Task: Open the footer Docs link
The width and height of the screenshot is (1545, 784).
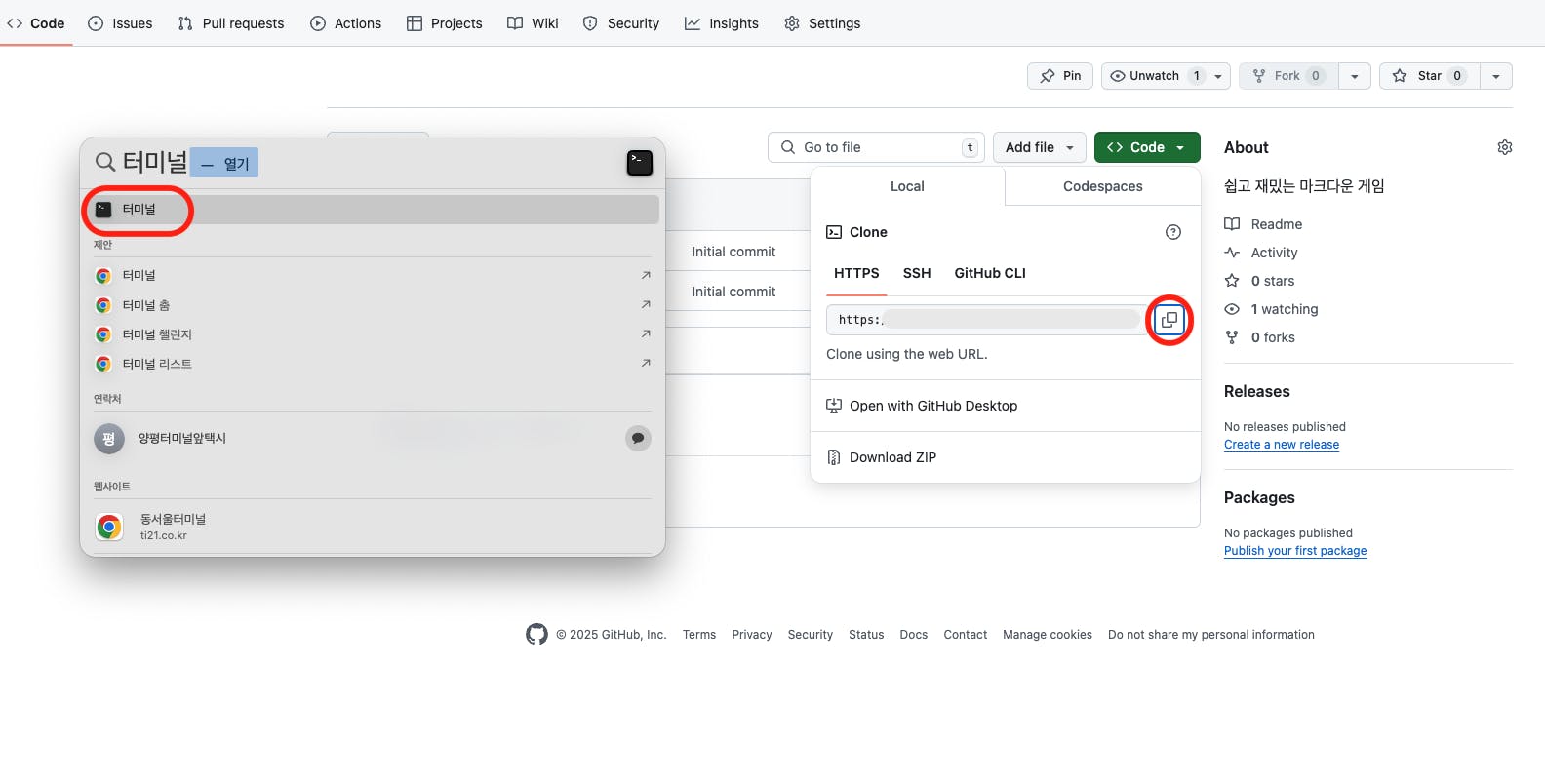Action: [x=914, y=635]
